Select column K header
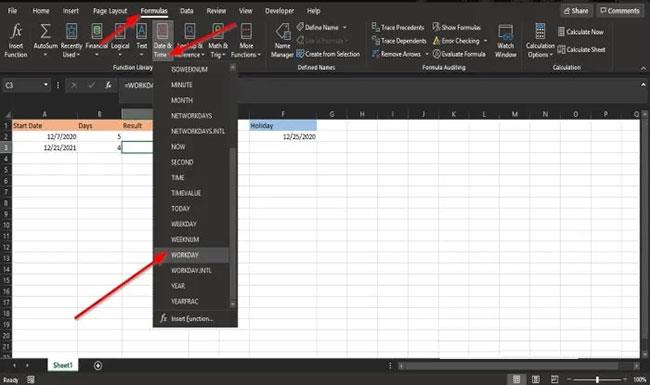The image size is (650, 385). pyautogui.click(x=454, y=114)
